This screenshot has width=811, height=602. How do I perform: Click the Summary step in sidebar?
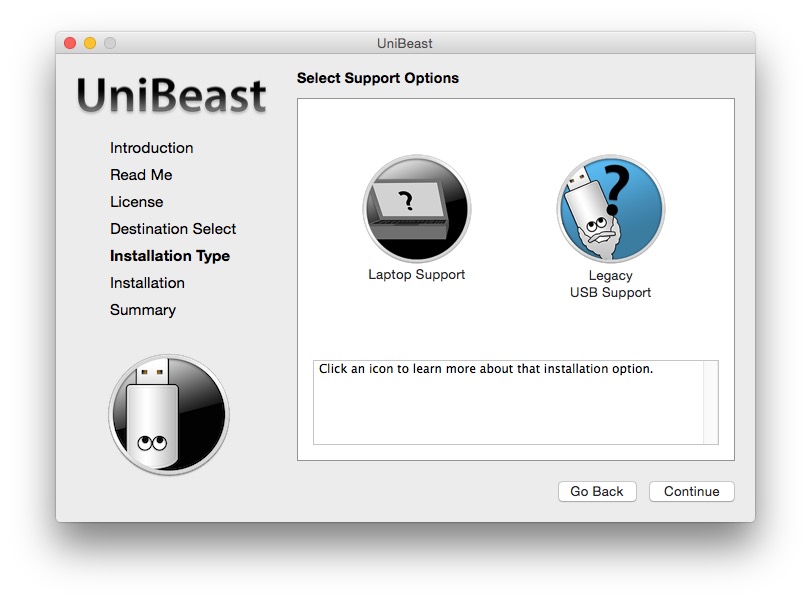pos(143,310)
